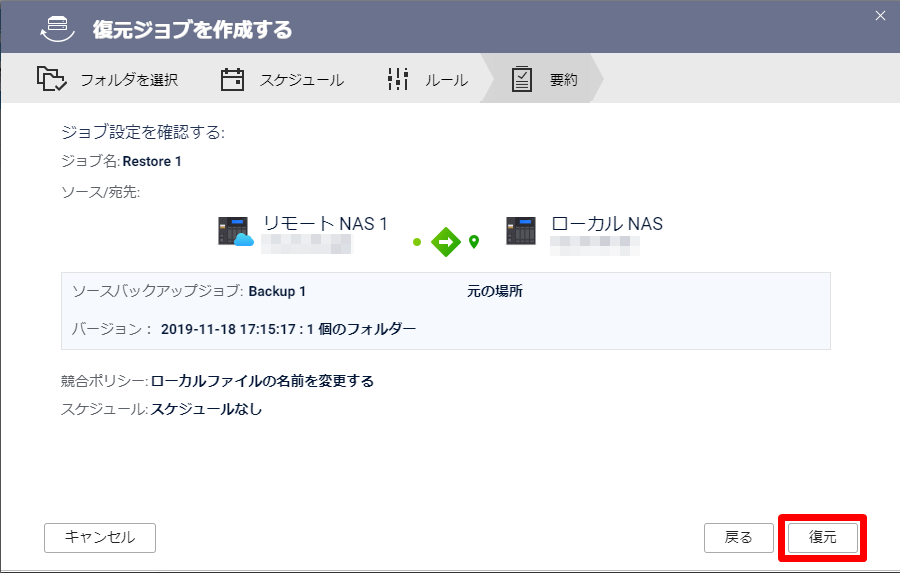The image size is (900, 573).
Task: Switch to the ルール step tab
Action: click(428, 79)
